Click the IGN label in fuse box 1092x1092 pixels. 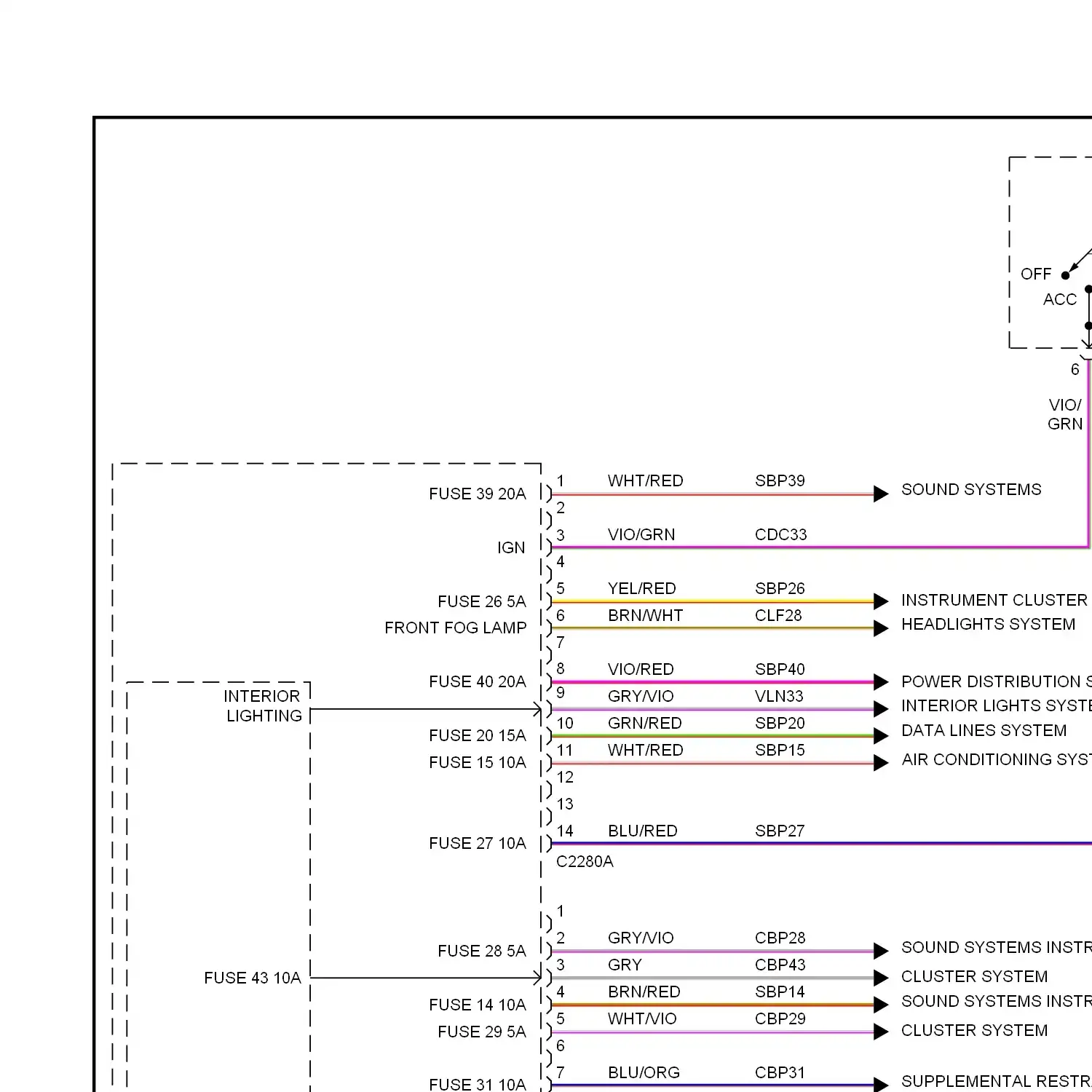pos(511,547)
